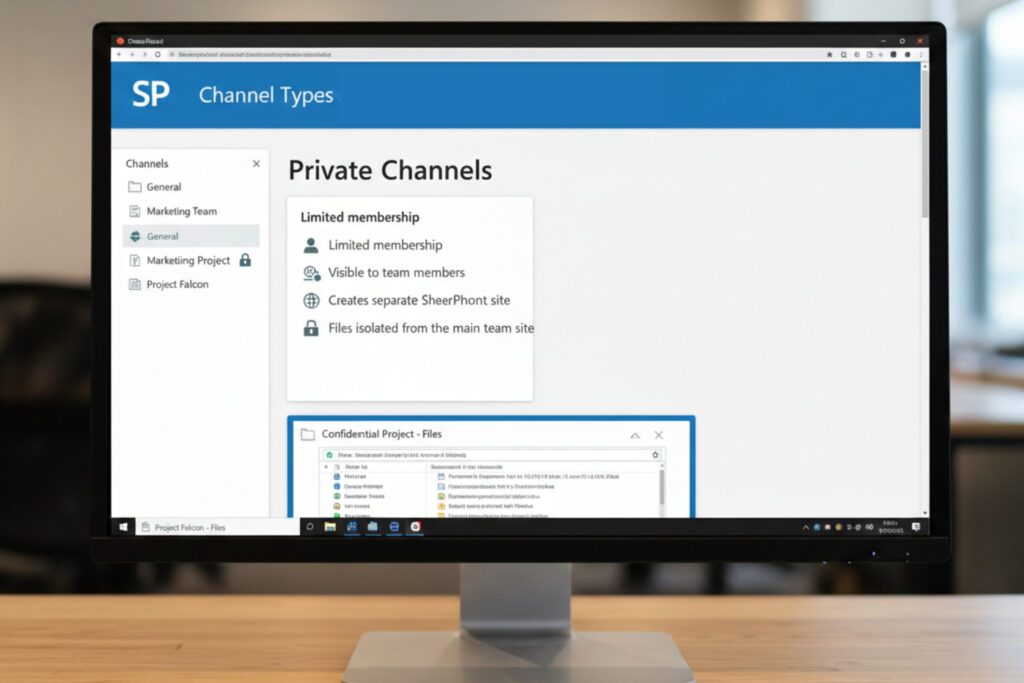1024x683 pixels.
Task: Close the Confidential Project - Files panel
Action: (x=658, y=435)
